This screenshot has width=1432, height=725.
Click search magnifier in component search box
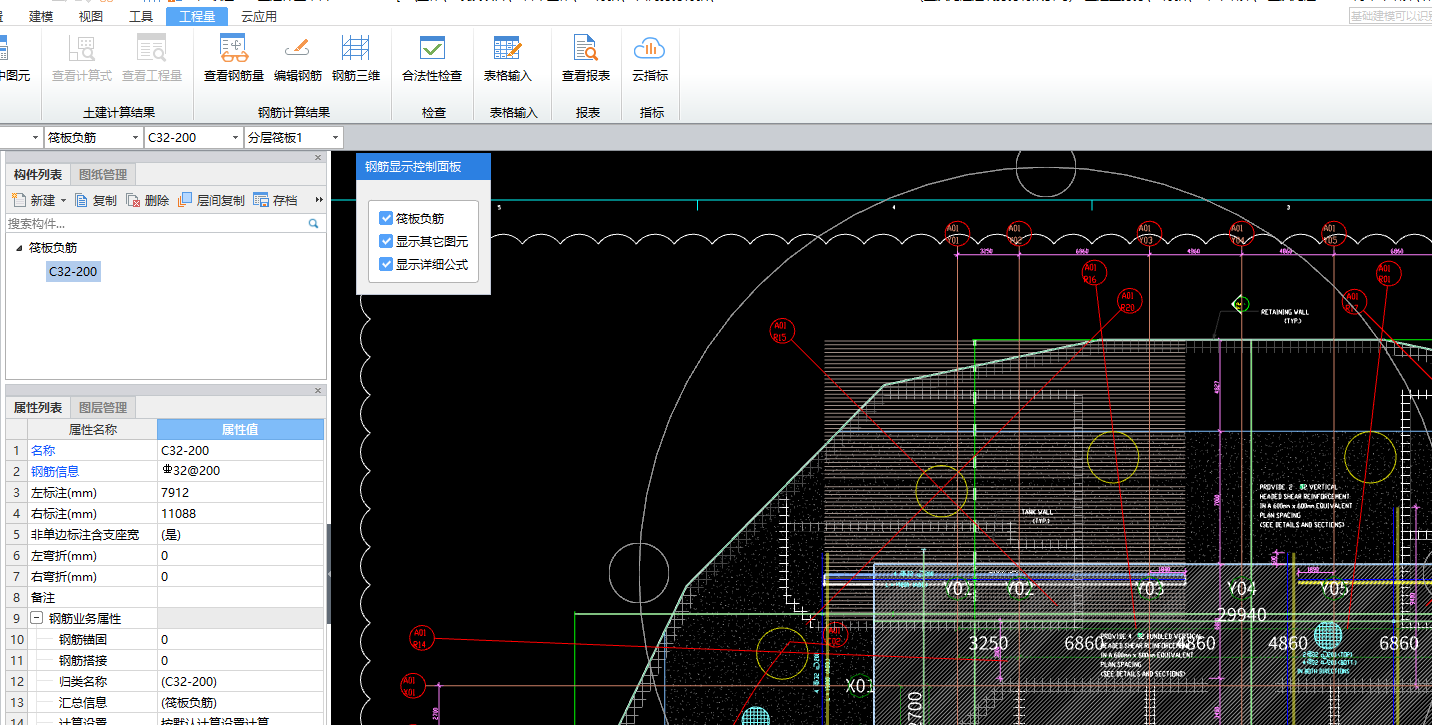[x=313, y=224]
